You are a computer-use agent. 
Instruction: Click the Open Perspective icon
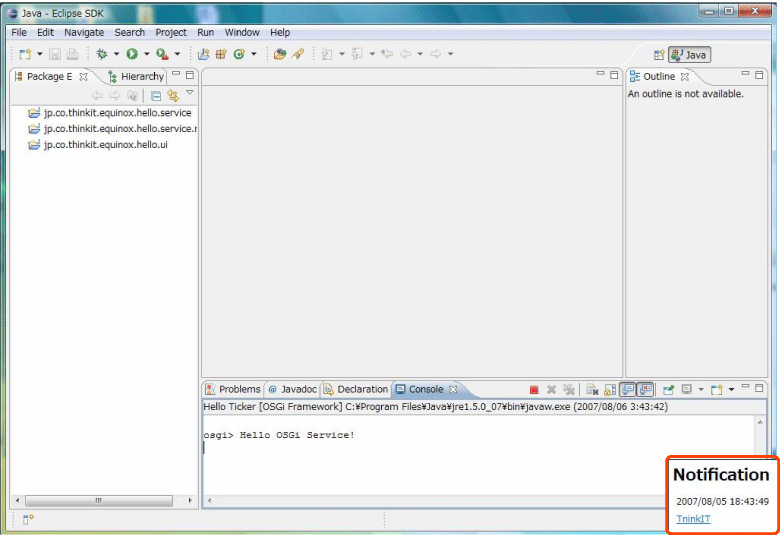[x=659, y=55]
